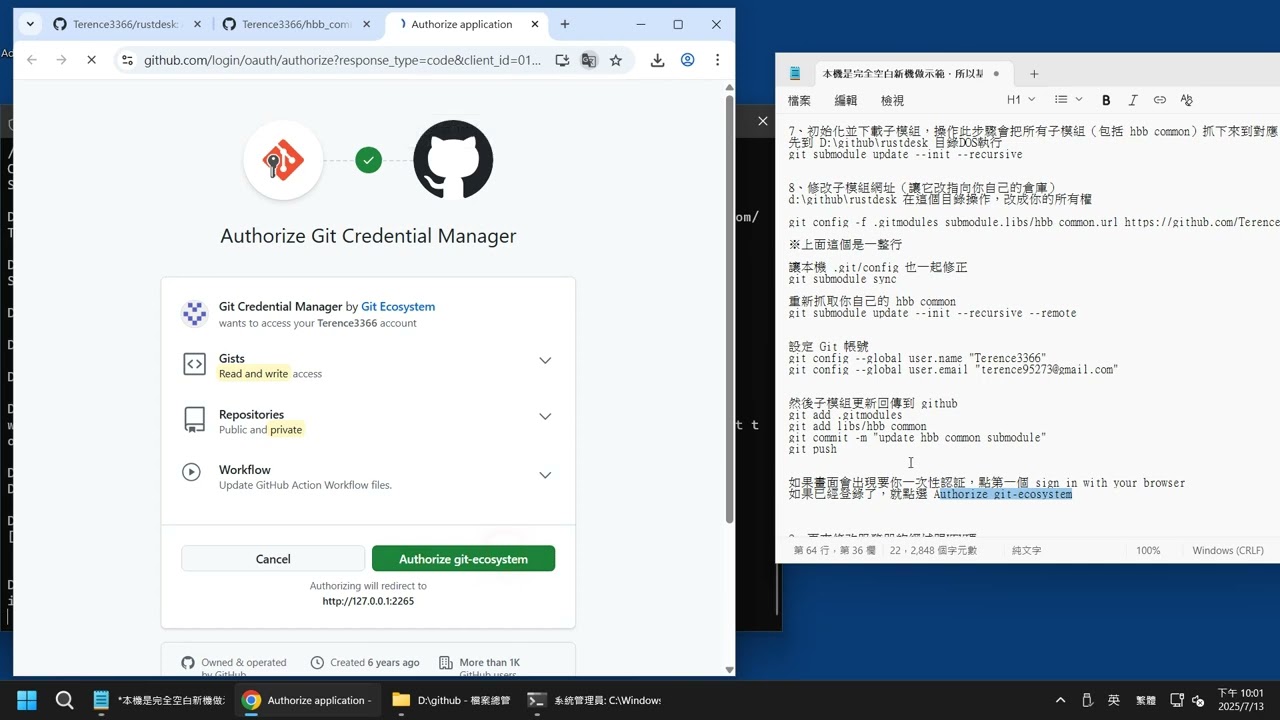
Task: Click the 繁體 IME mode indicator
Action: pyautogui.click(x=1146, y=700)
